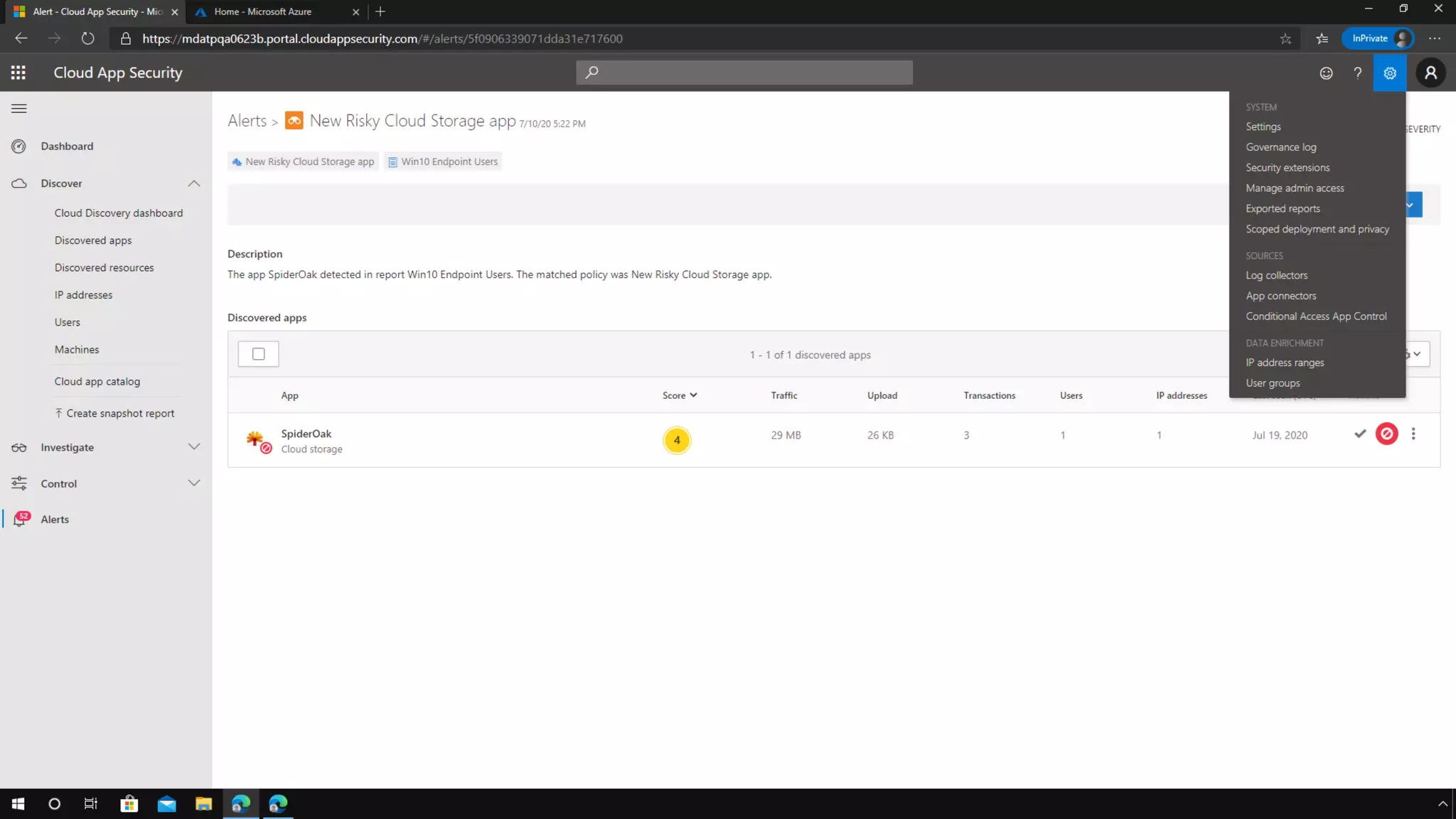Click the user account avatar icon
Image resolution: width=1456 pixels, height=819 pixels.
click(1430, 73)
